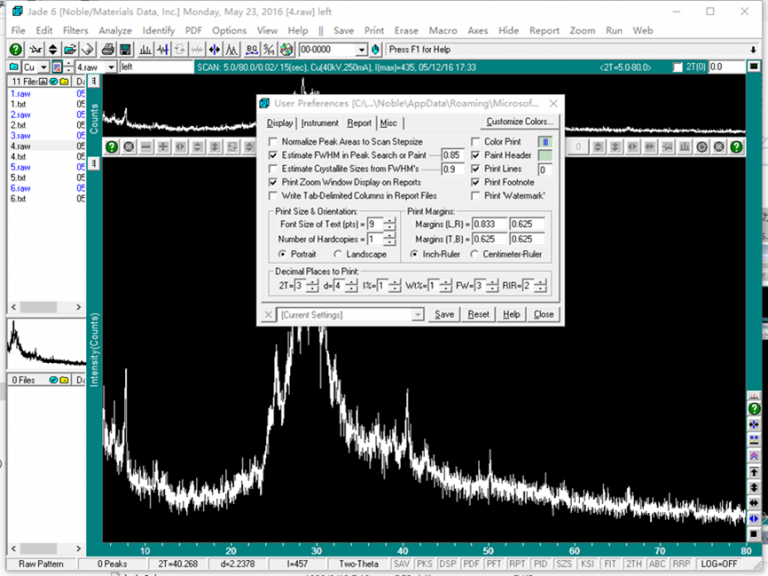Click the pink double chevron sidebar icon
The width and height of the screenshot is (768, 576).
(754, 456)
